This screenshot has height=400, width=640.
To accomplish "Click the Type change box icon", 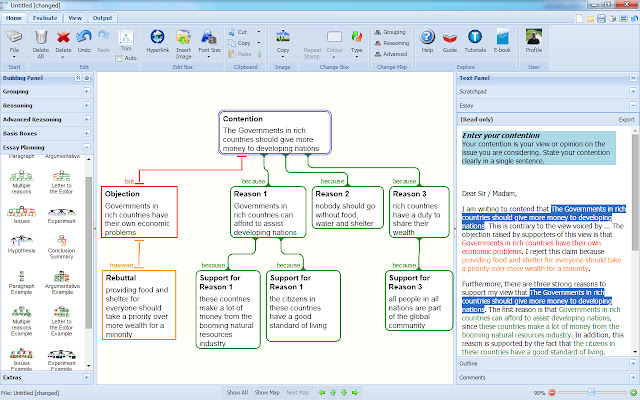I will 356,37.
